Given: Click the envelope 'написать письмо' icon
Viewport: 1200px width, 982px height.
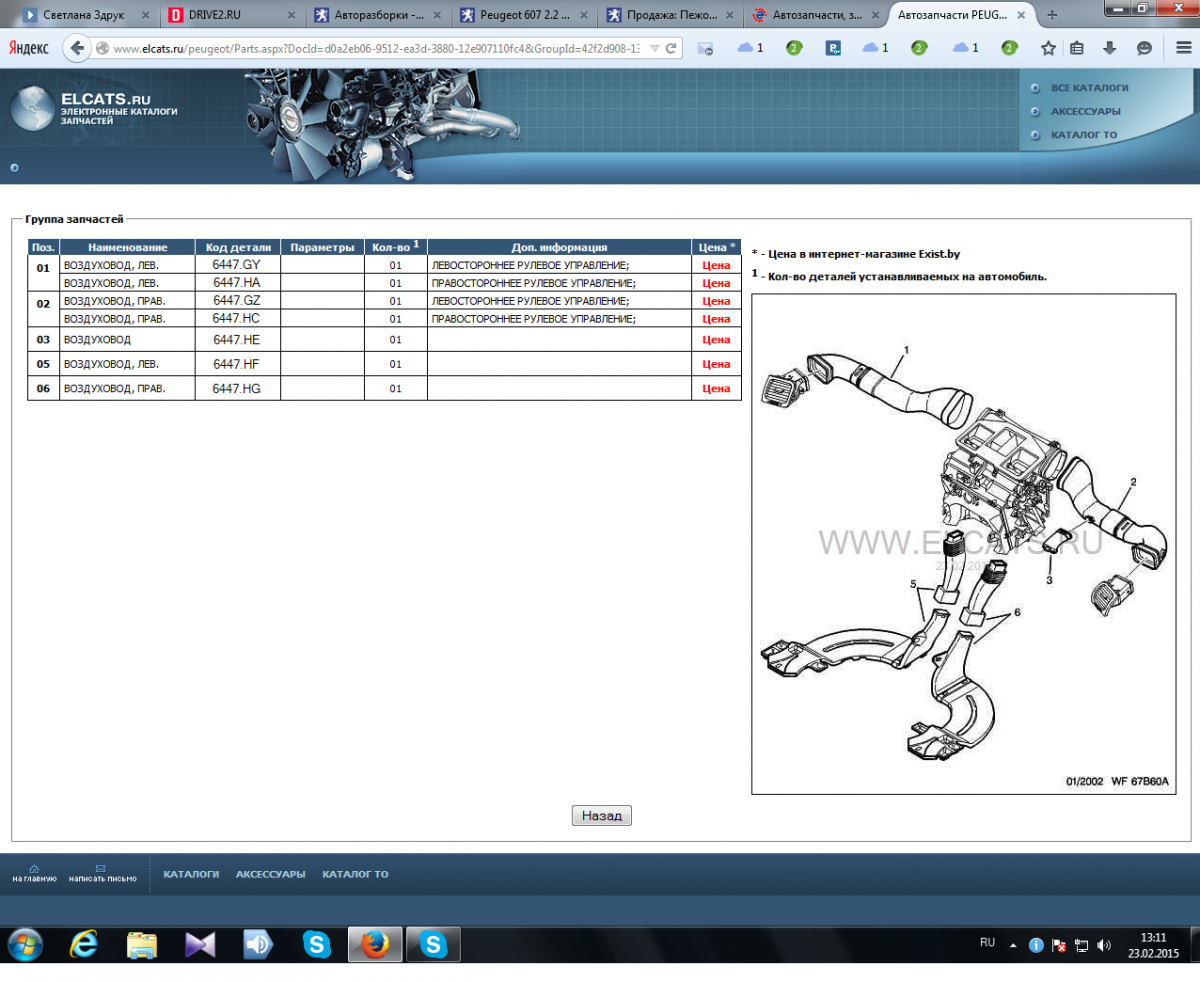Looking at the screenshot, I should 100,868.
